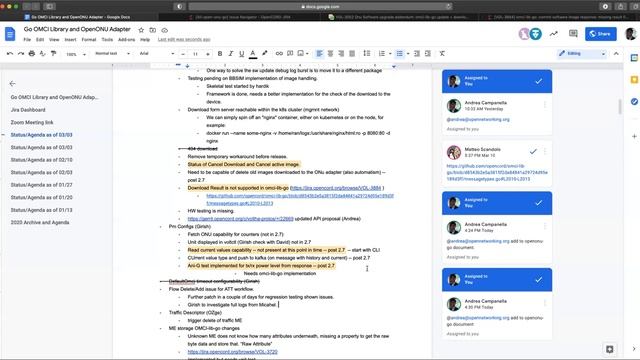Viewport: 640px width, 360px height.
Task: Open the Insert menu
Action: [70, 40]
